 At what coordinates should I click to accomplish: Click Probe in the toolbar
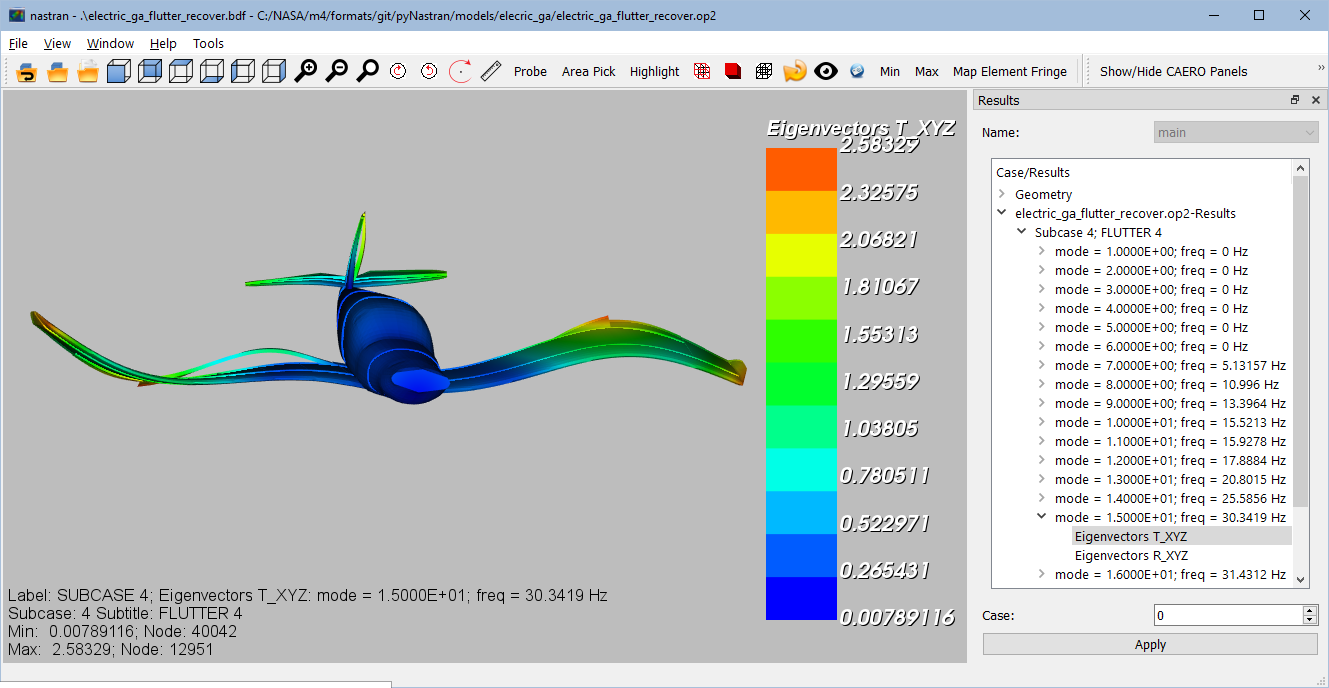tap(530, 71)
